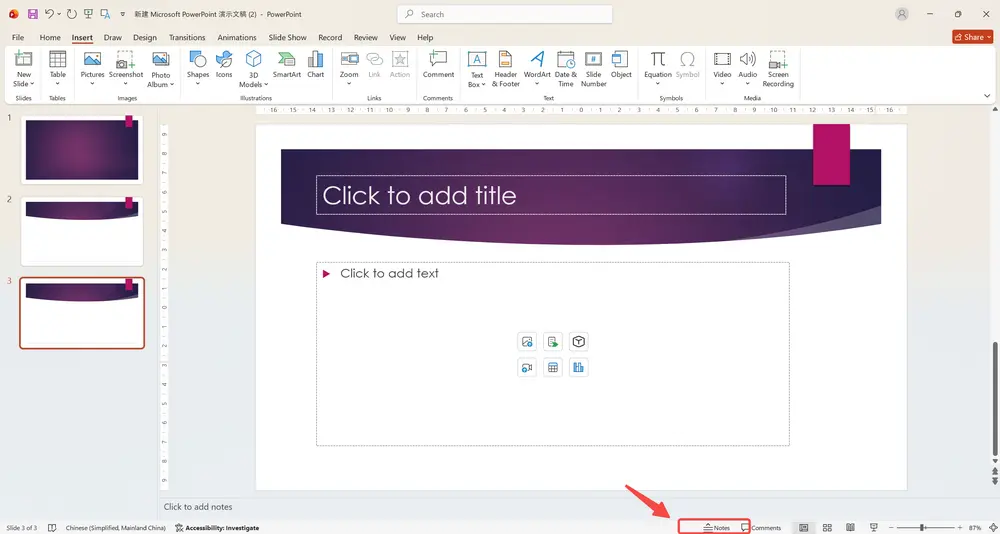Click the chart icon in the content placeholder
Image resolution: width=1000 pixels, height=534 pixels.
tap(578, 367)
